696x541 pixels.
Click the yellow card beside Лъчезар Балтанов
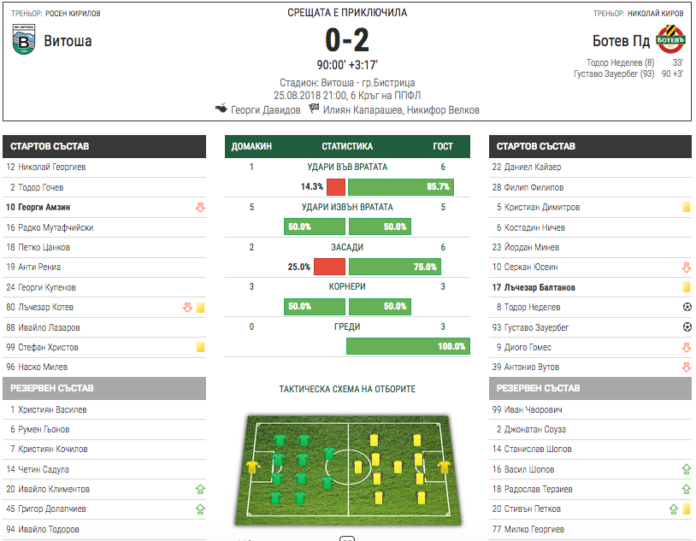(x=686, y=287)
